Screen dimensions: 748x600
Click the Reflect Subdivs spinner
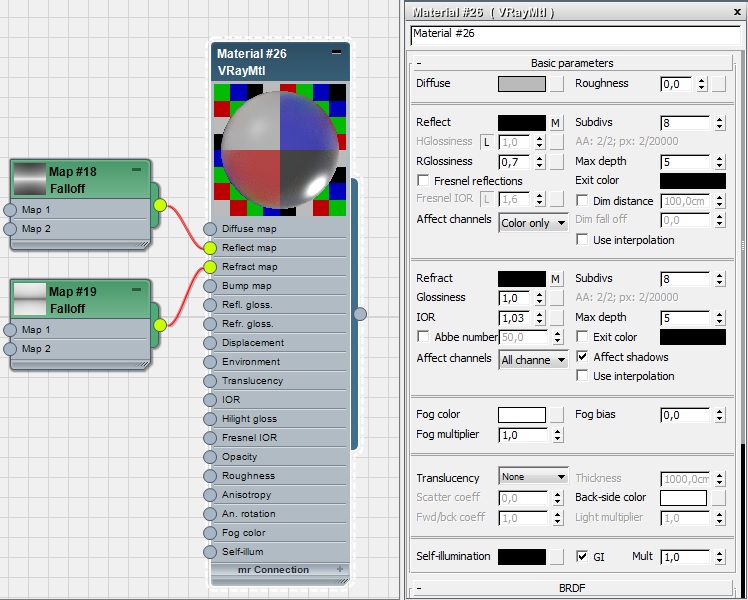coord(720,123)
